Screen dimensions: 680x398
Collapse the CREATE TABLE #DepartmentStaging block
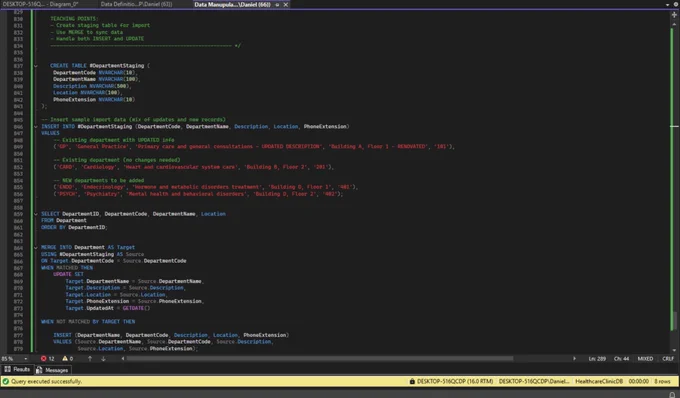(x=36, y=66)
